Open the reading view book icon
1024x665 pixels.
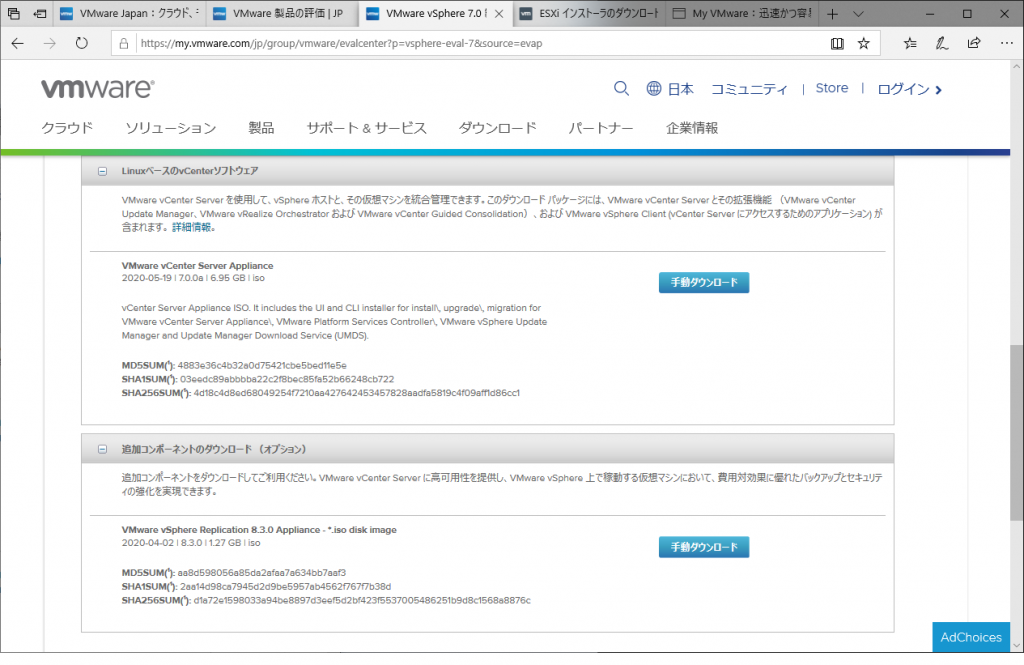(x=837, y=43)
